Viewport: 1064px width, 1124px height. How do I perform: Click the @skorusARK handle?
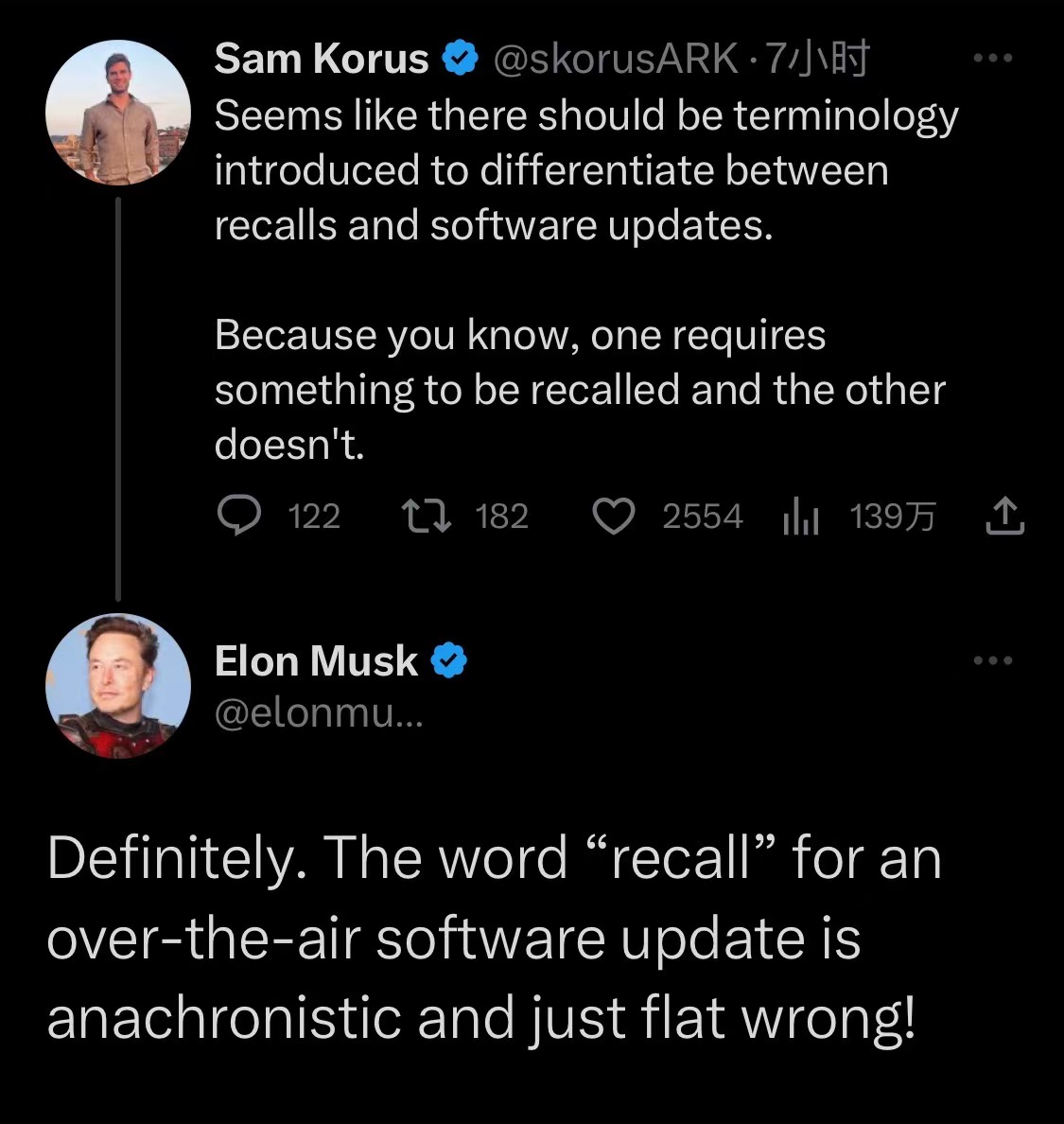615,60
